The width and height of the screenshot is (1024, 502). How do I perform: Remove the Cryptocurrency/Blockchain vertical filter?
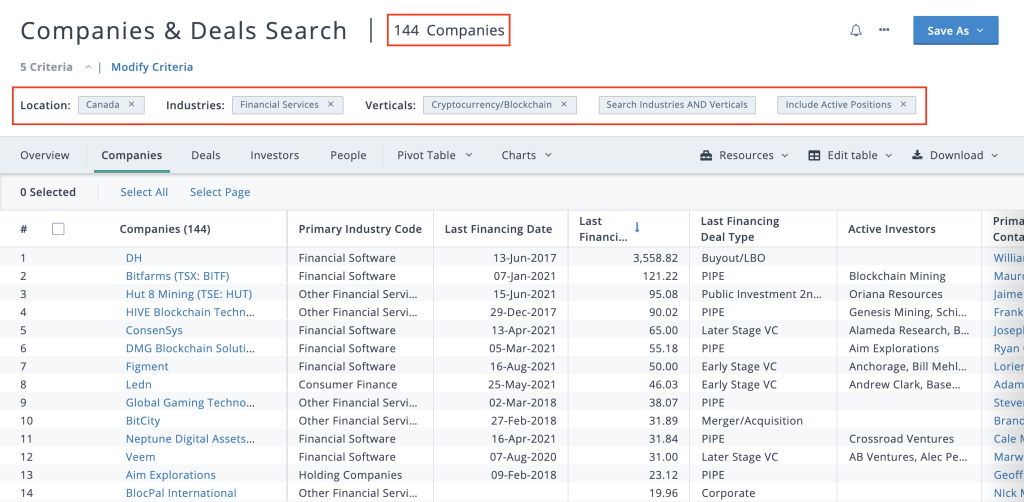tap(564, 104)
